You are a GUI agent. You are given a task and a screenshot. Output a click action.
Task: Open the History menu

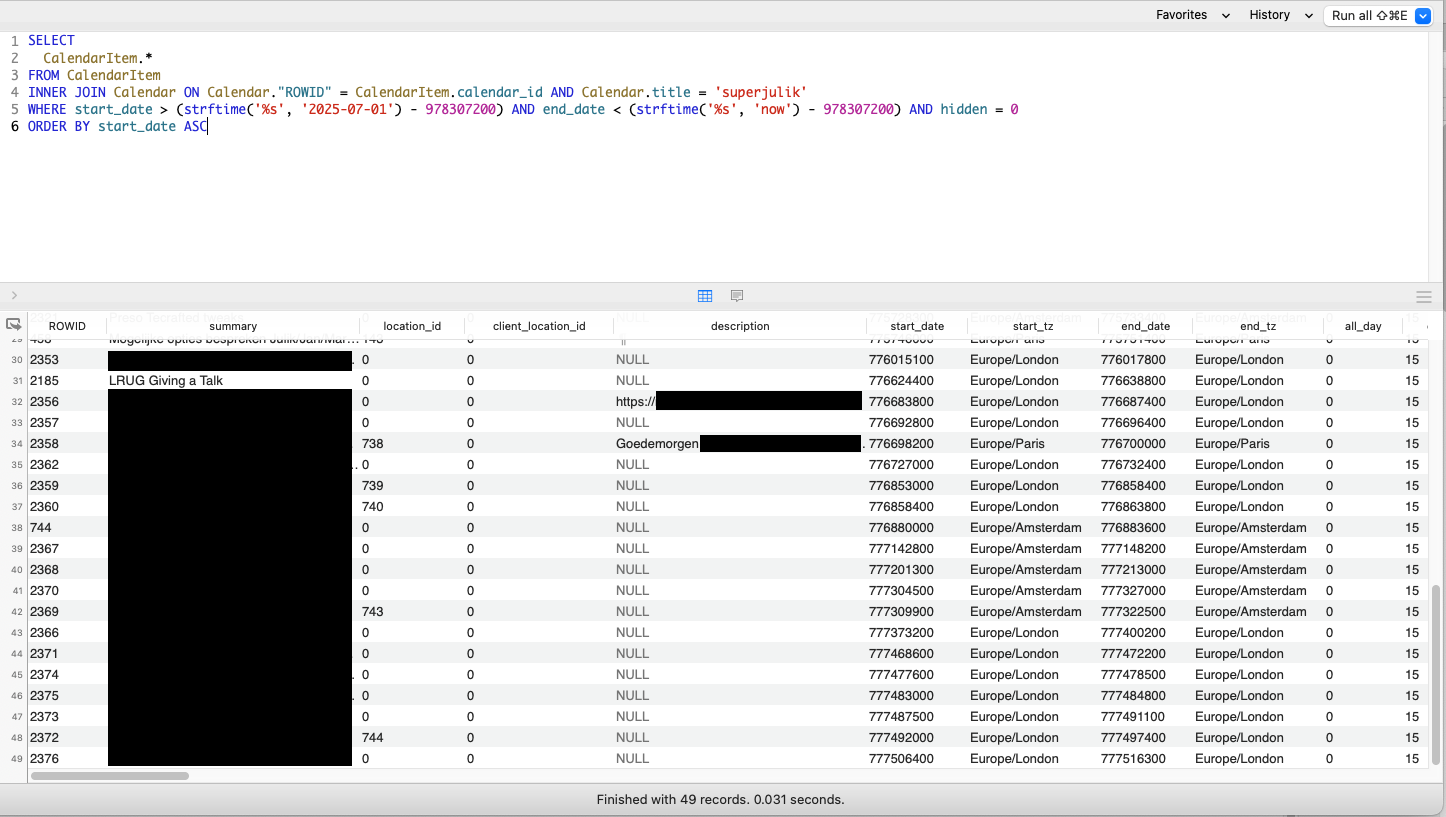[1269, 15]
